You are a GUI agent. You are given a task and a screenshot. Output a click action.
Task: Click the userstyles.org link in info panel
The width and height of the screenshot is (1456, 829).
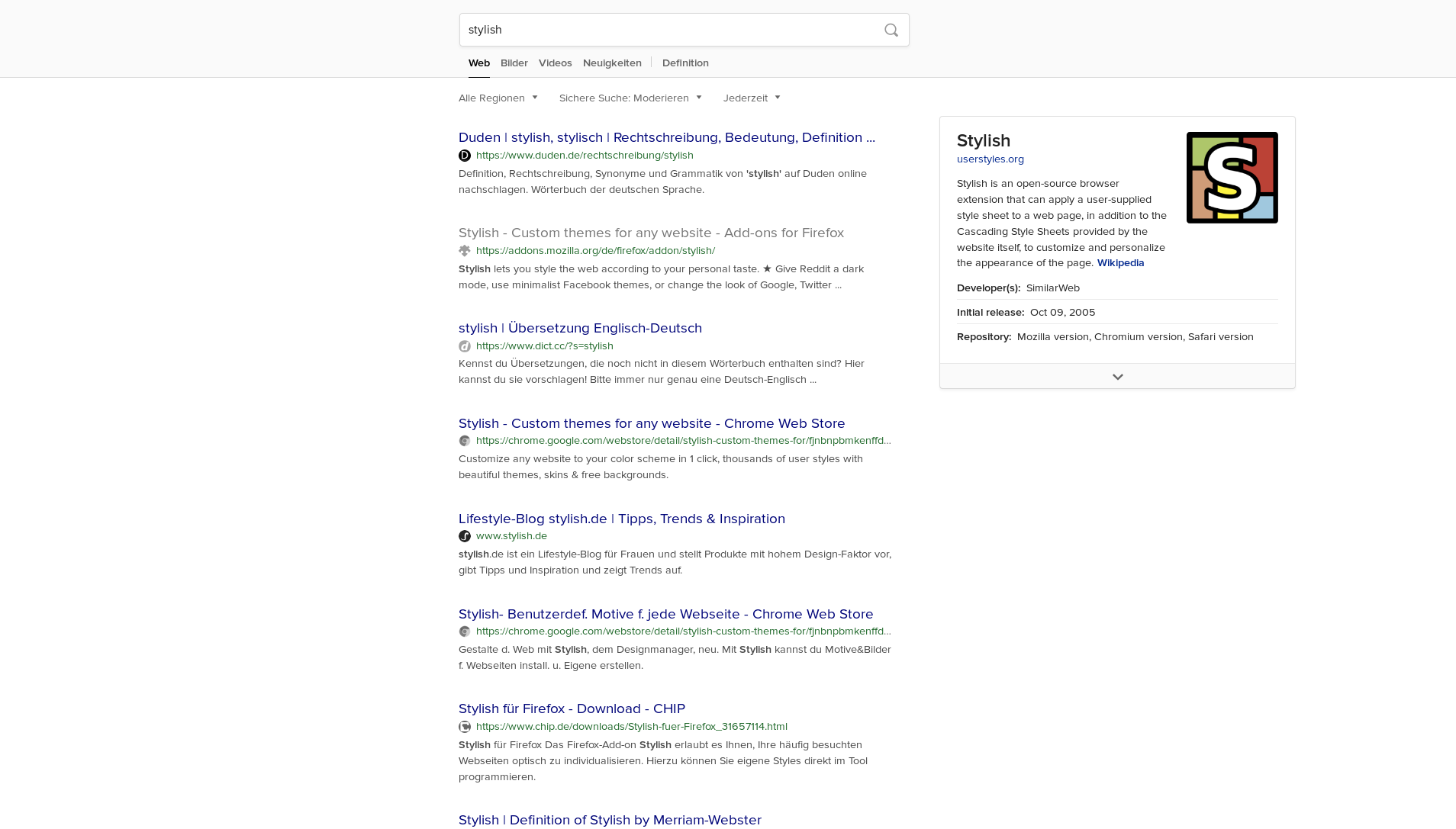pyautogui.click(x=991, y=159)
